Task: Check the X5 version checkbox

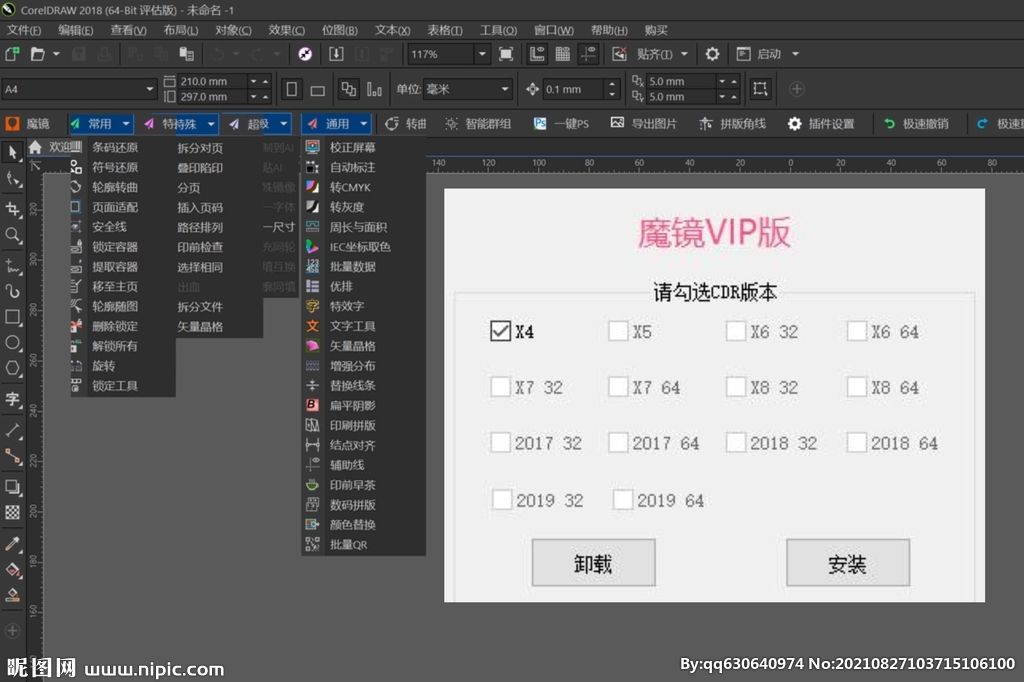Action: [x=620, y=331]
